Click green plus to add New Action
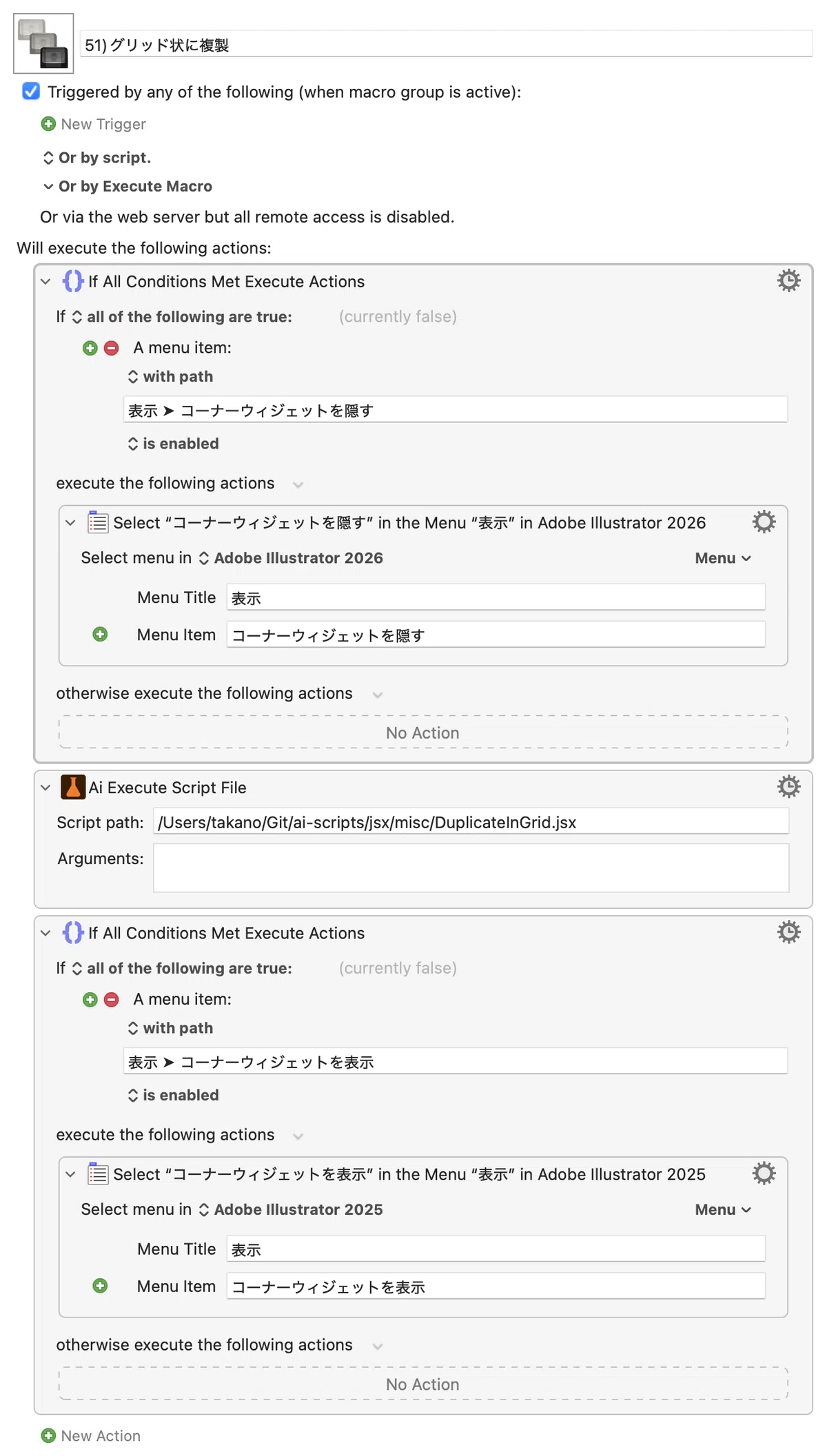 pyautogui.click(x=48, y=1435)
